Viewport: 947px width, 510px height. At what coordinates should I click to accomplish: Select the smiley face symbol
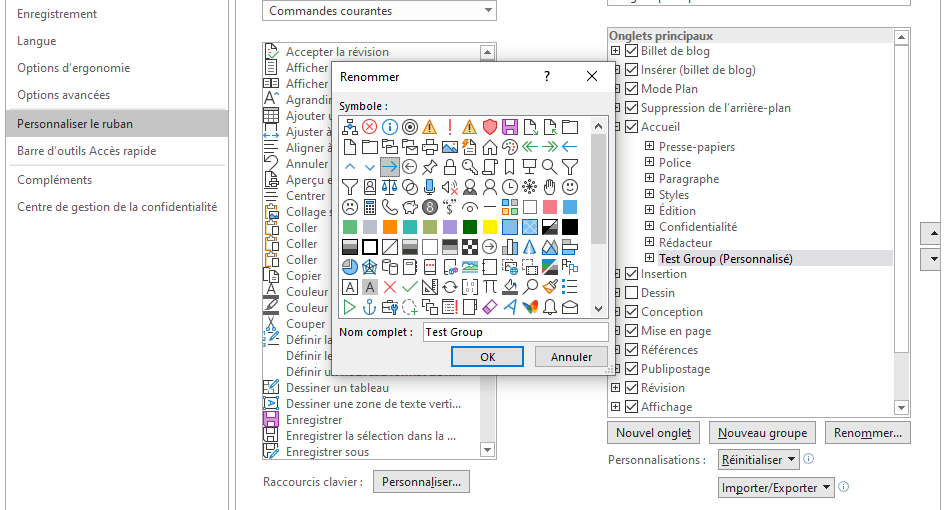(570, 187)
